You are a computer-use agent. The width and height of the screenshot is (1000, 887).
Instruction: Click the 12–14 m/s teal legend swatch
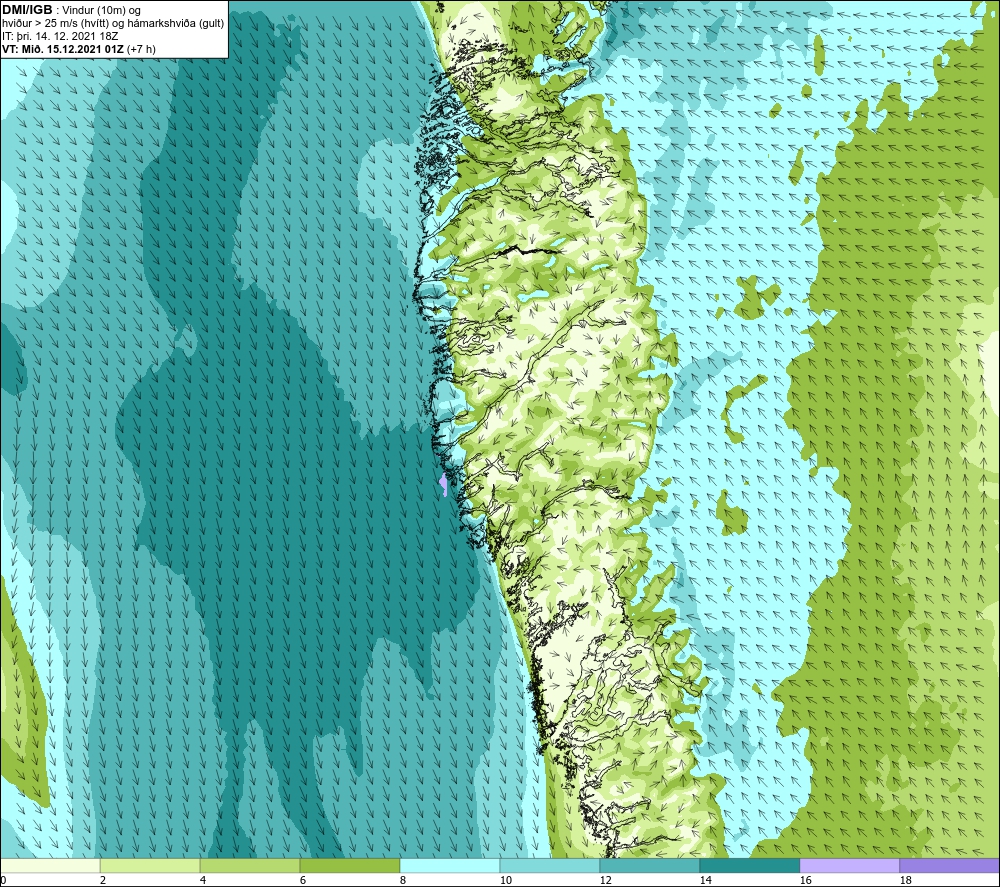click(x=649, y=865)
